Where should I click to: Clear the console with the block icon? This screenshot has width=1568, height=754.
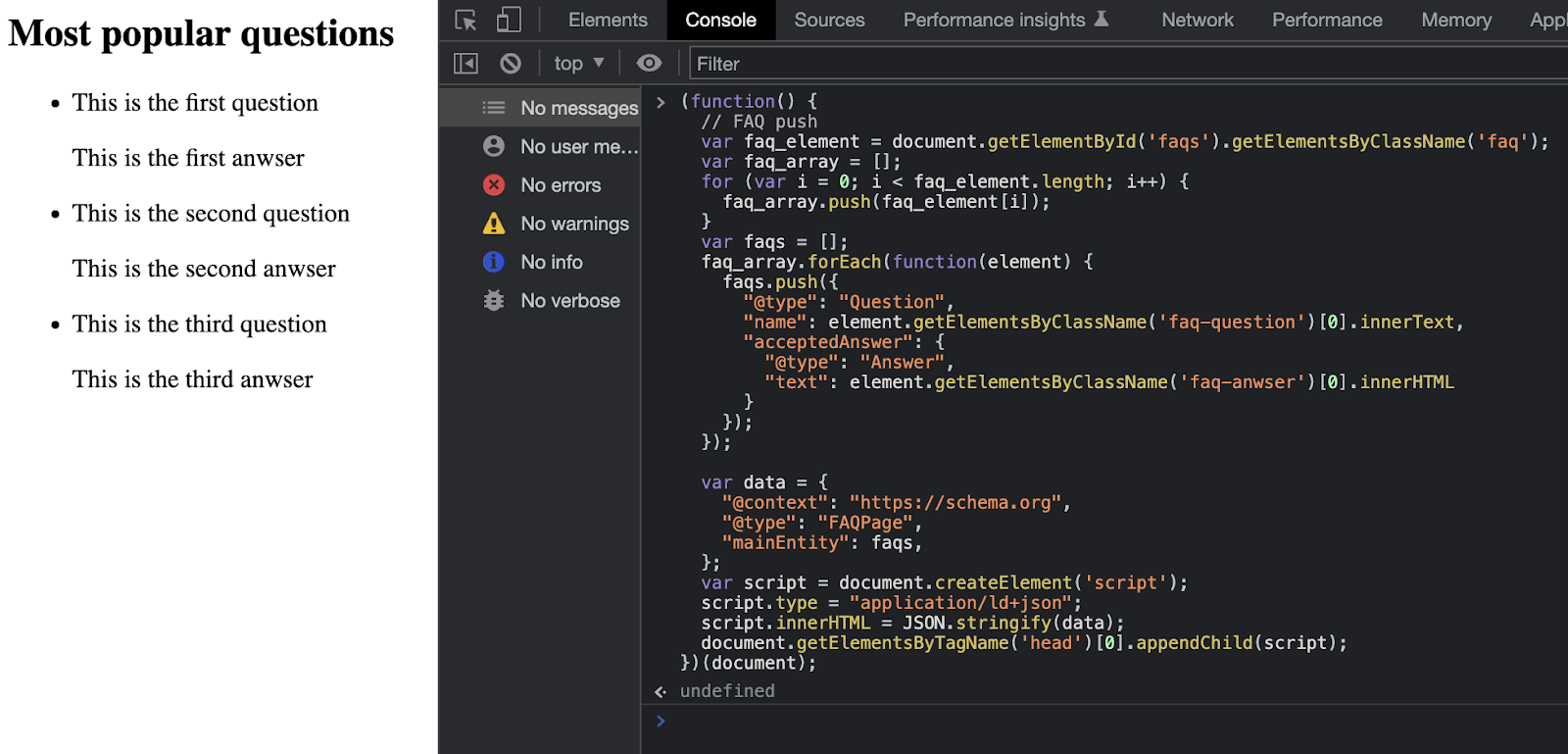pyautogui.click(x=511, y=64)
